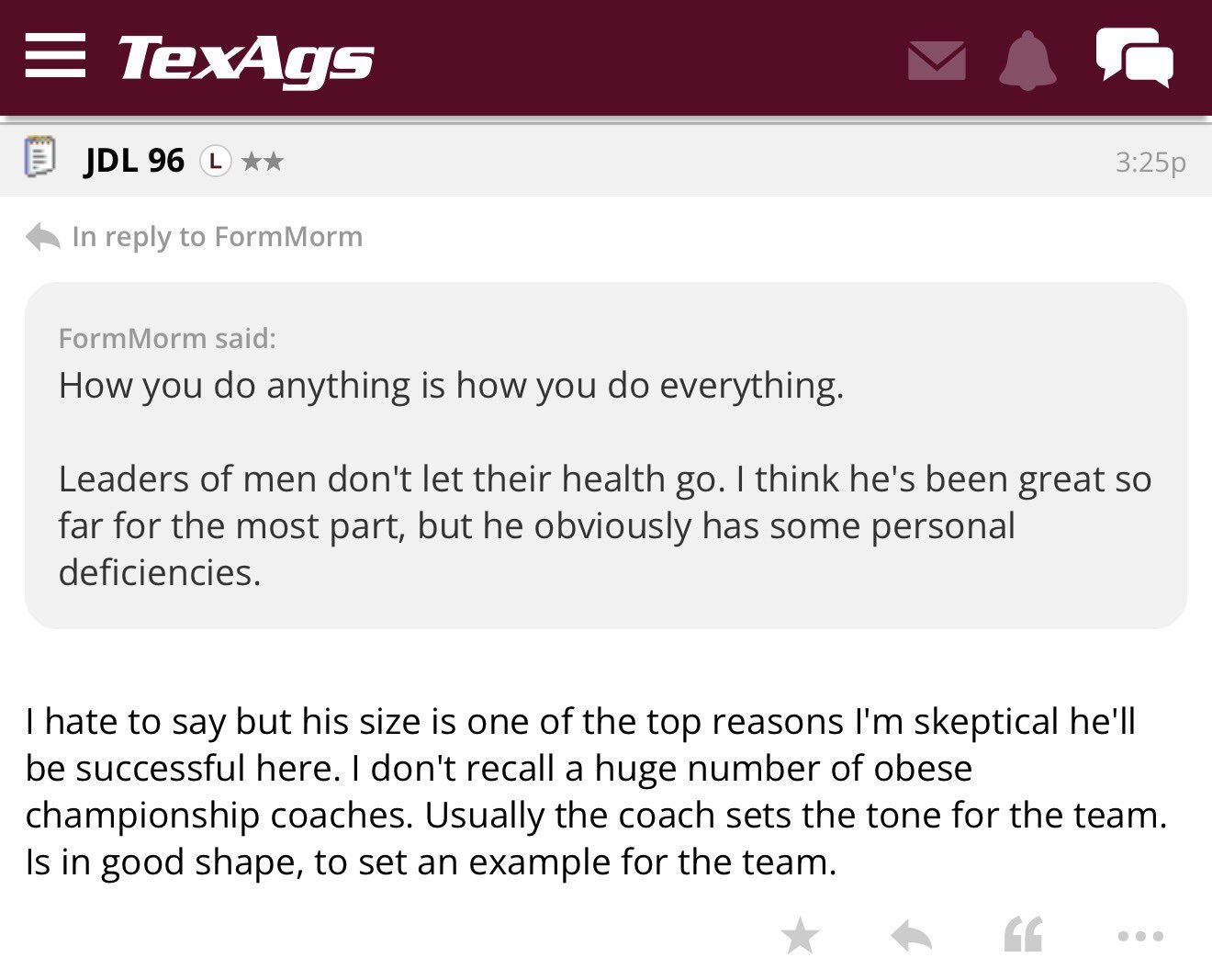Viewport: 1212px width, 980px height.
Task: Follow the In reply to FormMorm link
Action: [217, 237]
